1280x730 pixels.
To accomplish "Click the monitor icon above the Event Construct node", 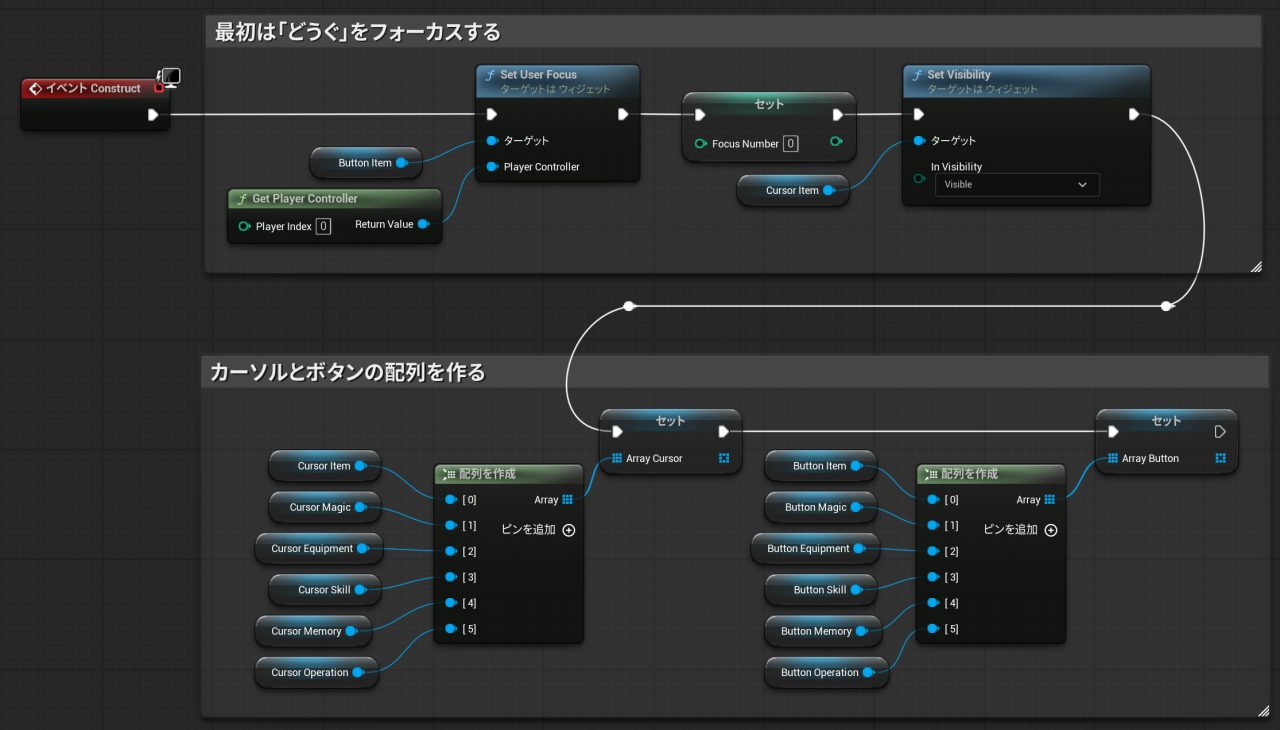I will click(x=169, y=77).
